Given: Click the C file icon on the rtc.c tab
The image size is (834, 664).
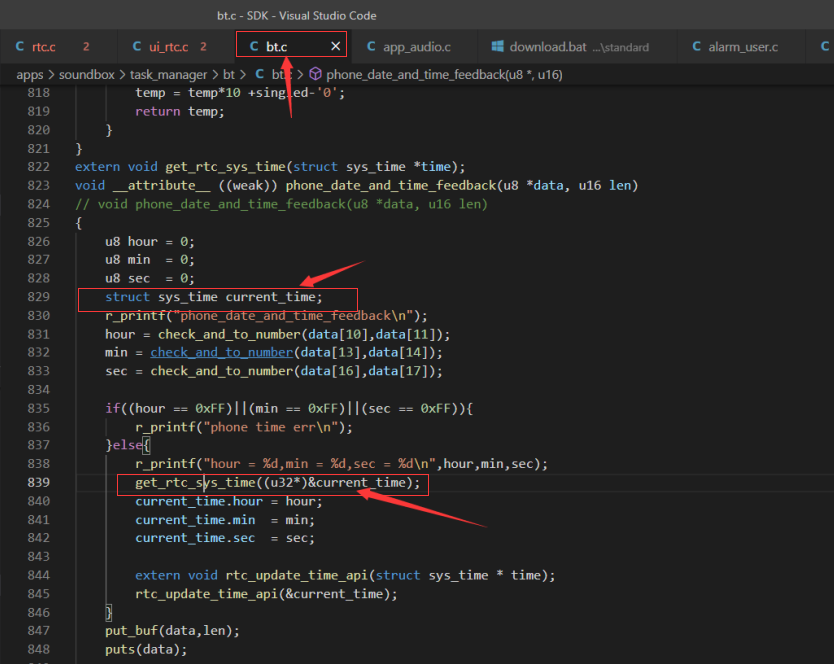Looking at the screenshot, I should [x=20, y=47].
